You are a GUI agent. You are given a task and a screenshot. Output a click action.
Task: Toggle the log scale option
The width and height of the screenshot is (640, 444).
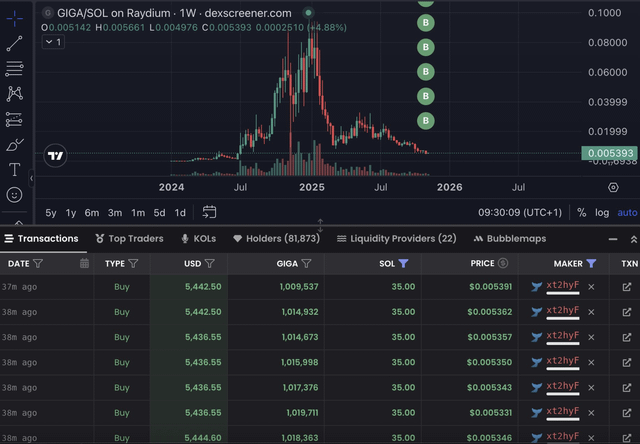tap(602, 212)
